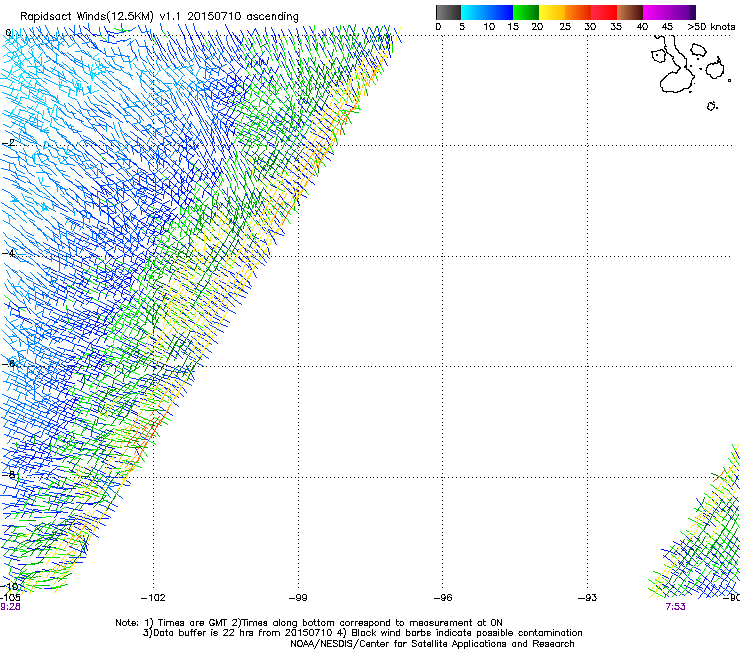Screen dimensions: 740x650
Task: Click the cyan-blue 5-15 knots legend band
Action: [x=487, y=12]
